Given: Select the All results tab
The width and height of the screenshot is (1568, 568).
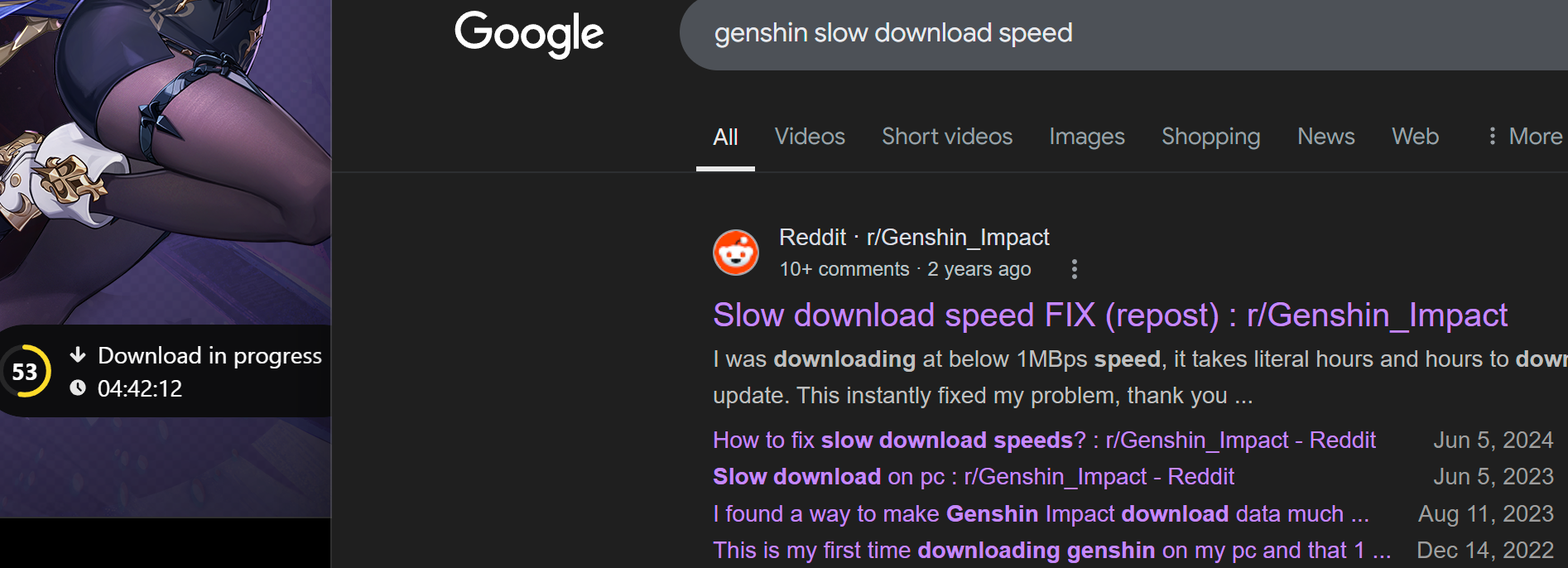Looking at the screenshot, I should pos(725,137).
